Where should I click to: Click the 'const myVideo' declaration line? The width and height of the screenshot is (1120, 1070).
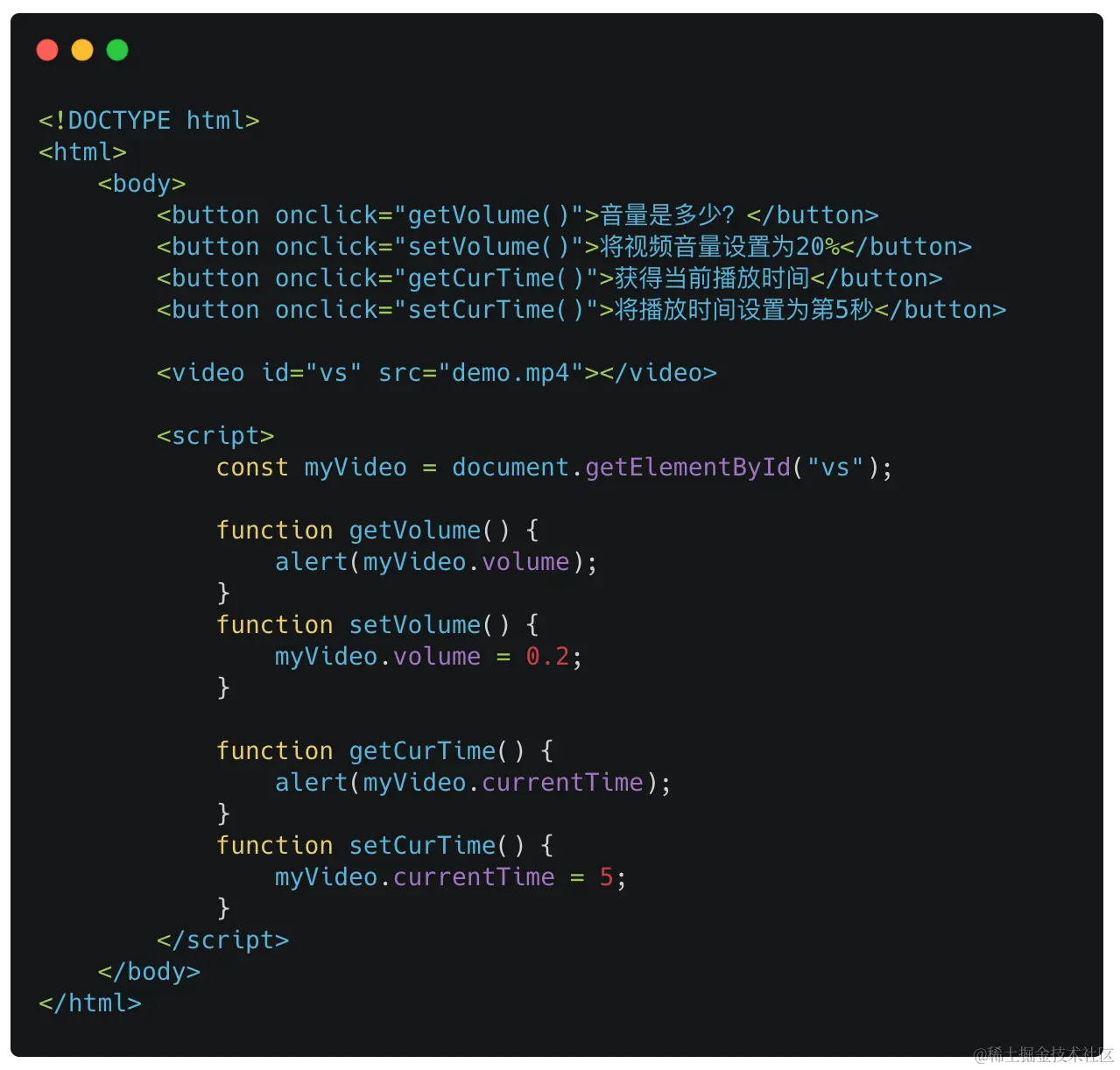(554, 467)
